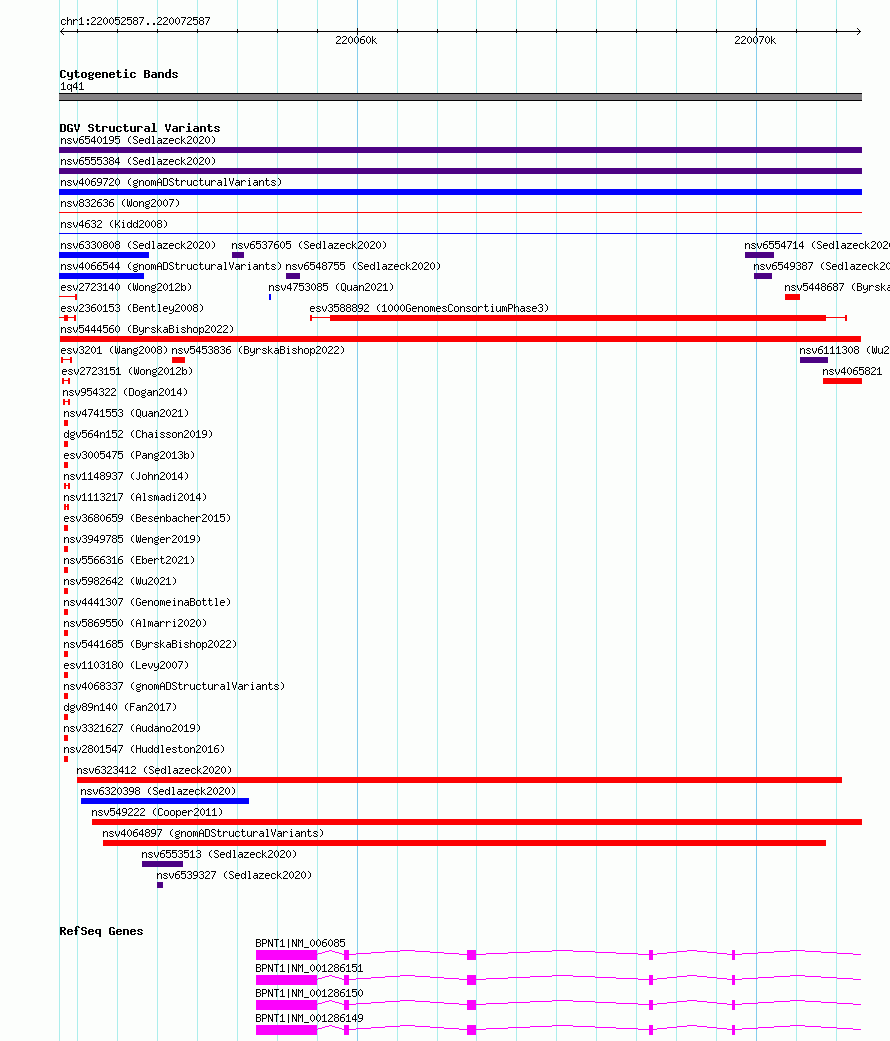
Task: Click the dgv89n140 (Fan2017) label
Action: [120, 708]
